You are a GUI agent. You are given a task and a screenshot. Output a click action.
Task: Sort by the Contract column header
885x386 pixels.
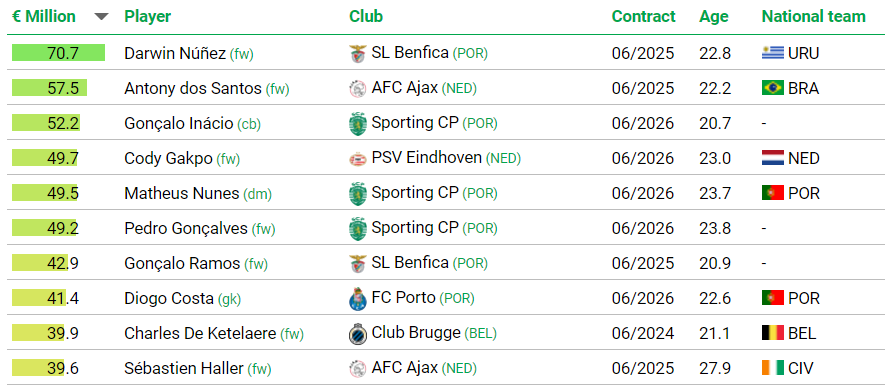click(643, 17)
